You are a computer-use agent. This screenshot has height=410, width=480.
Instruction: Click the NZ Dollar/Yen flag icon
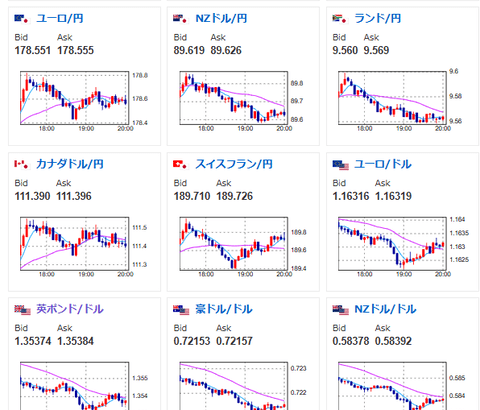(x=181, y=19)
